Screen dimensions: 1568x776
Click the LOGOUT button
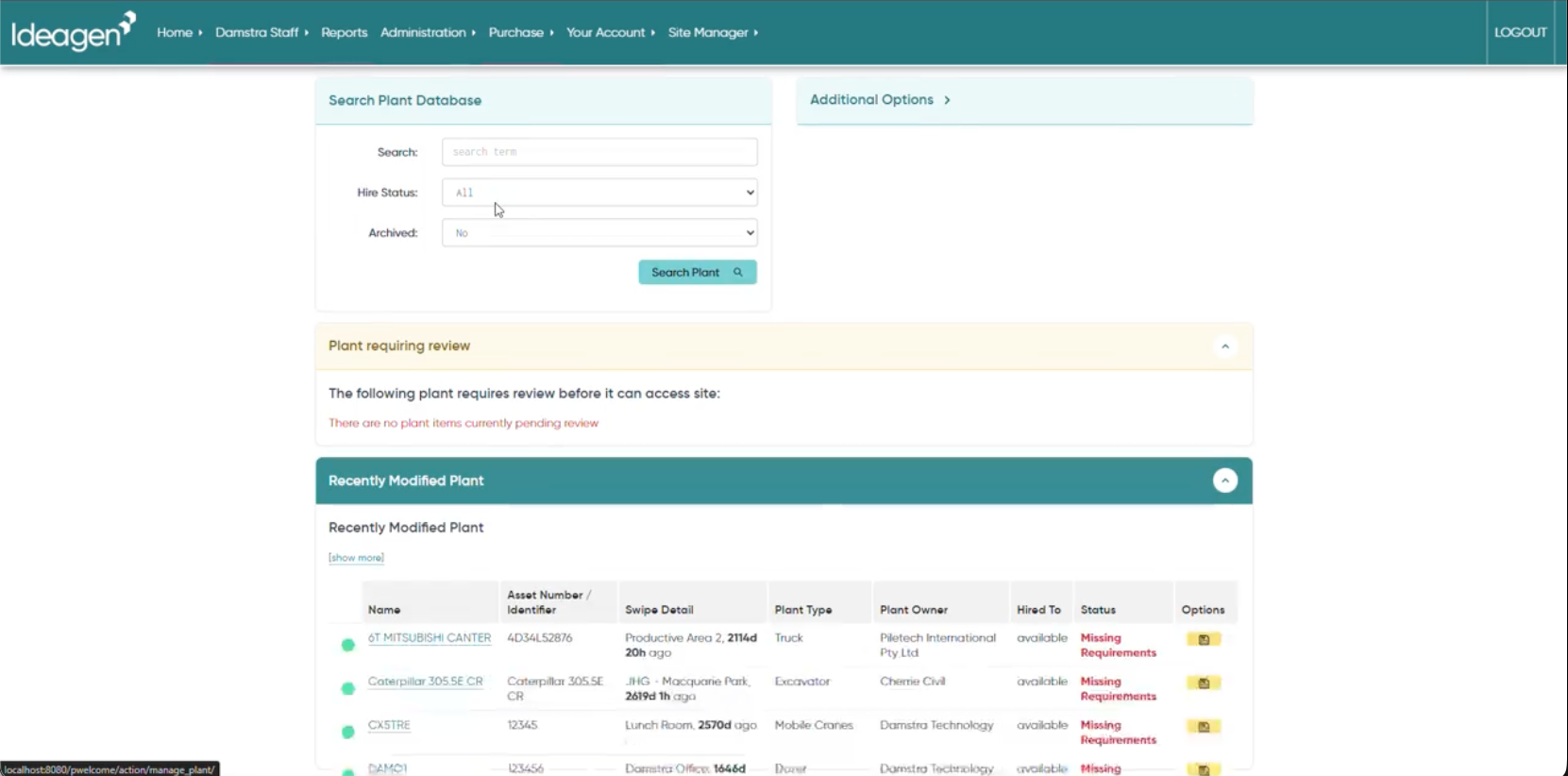[1520, 32]
